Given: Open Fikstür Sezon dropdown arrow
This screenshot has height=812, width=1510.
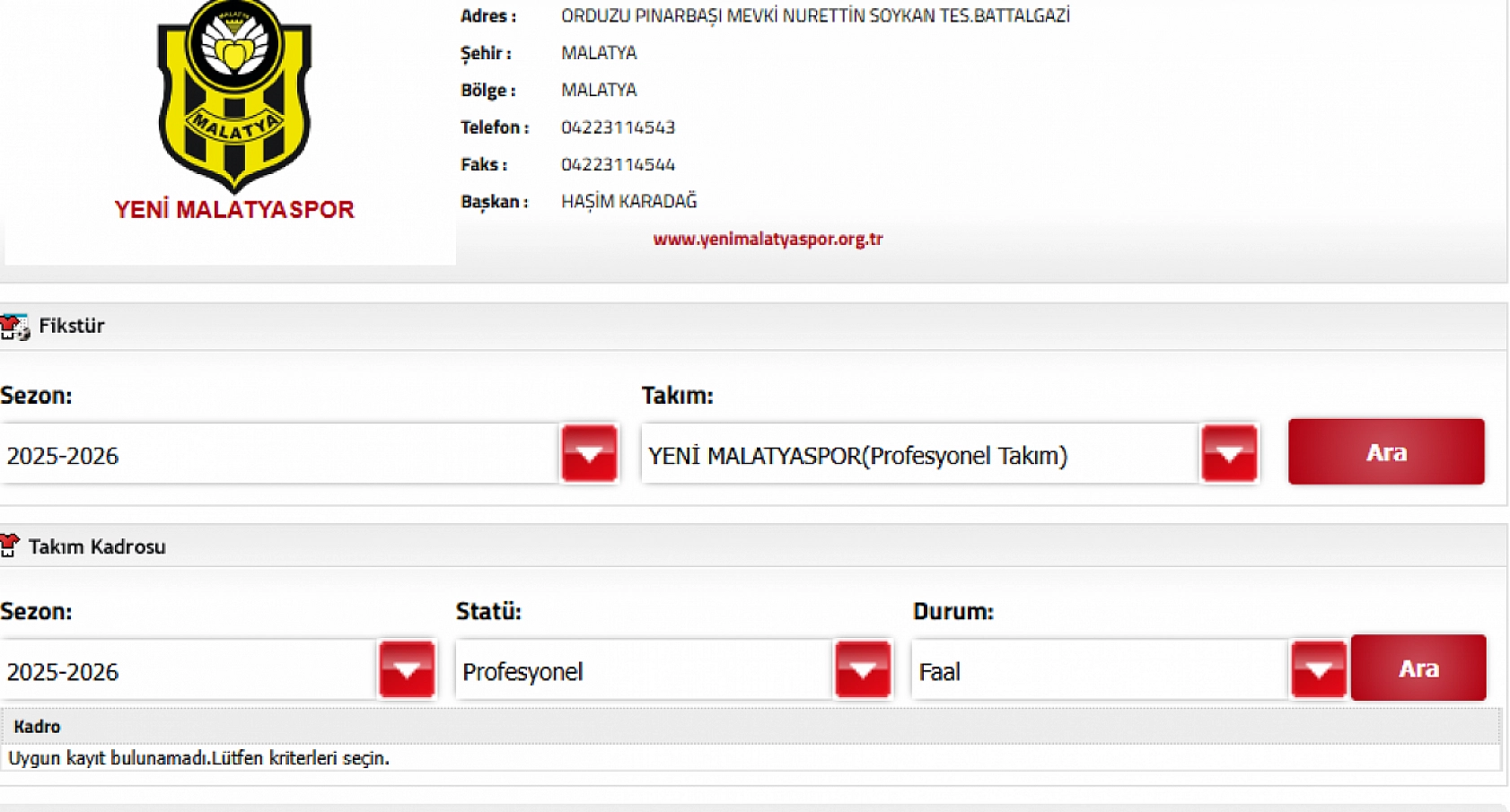Looking at the screenshot, I should 590,454.
